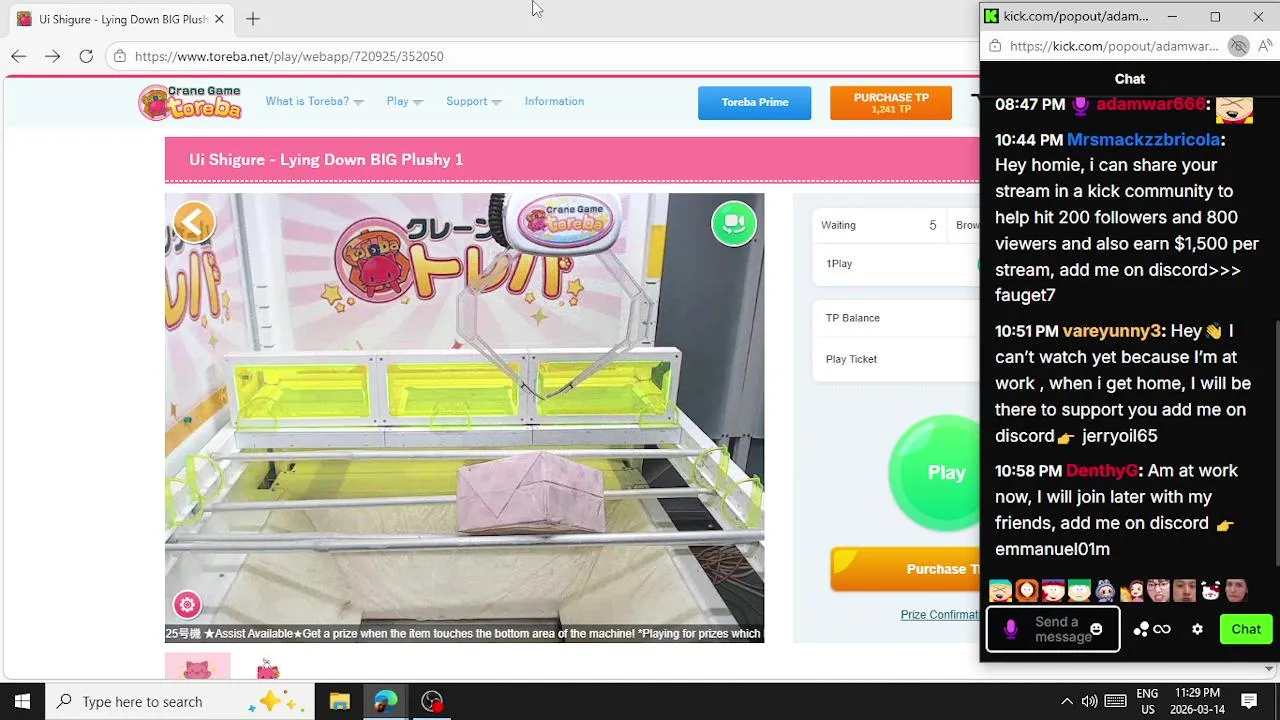Reload the Toreba page

86,56
